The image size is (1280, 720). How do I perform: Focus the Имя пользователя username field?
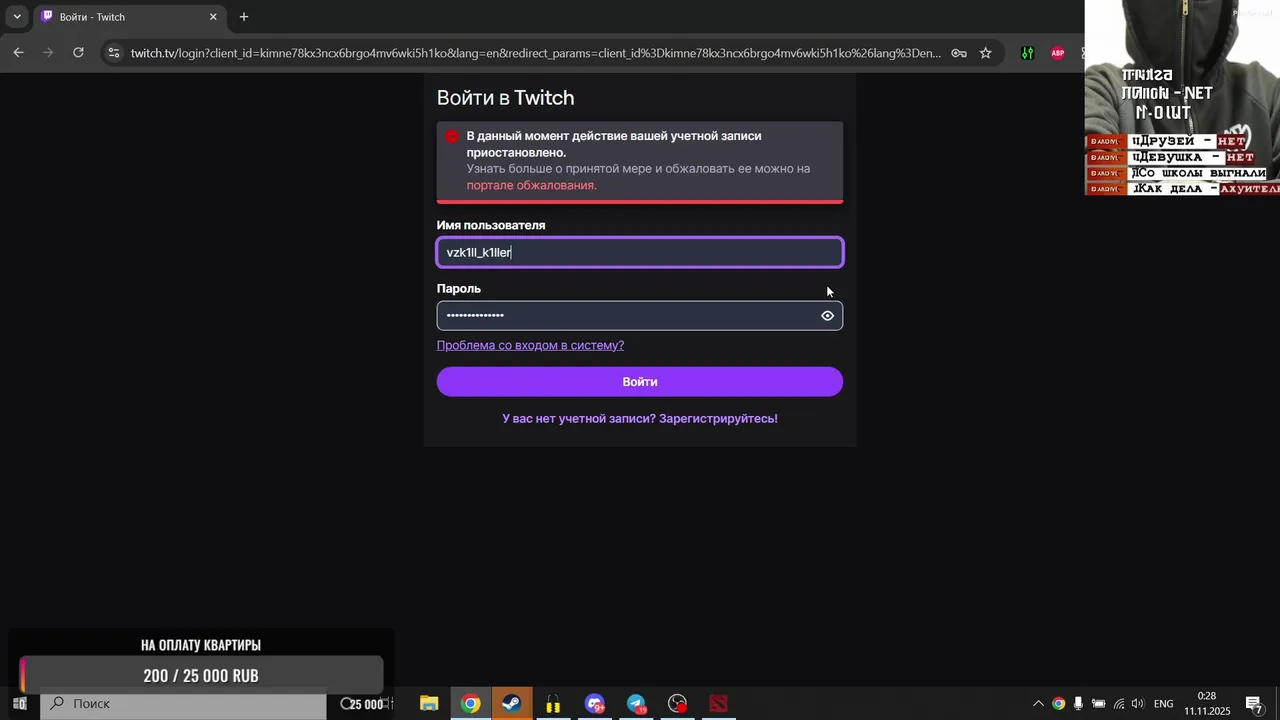tap(640, 252)
